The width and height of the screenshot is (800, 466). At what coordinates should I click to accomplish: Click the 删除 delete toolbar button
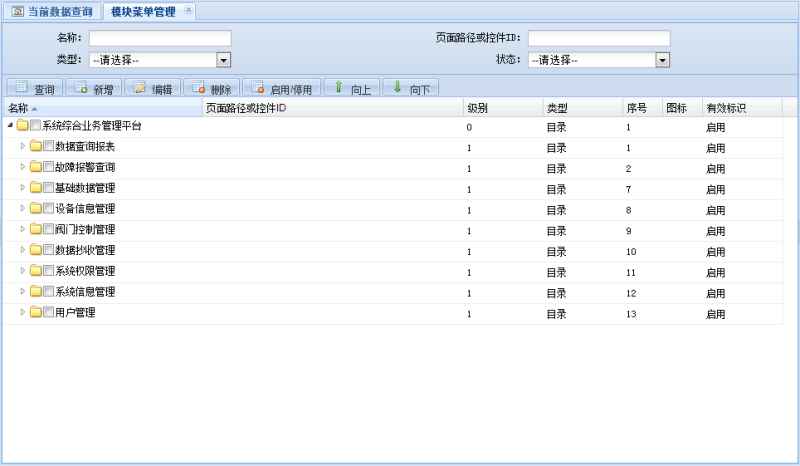click(x=211, y=88)
